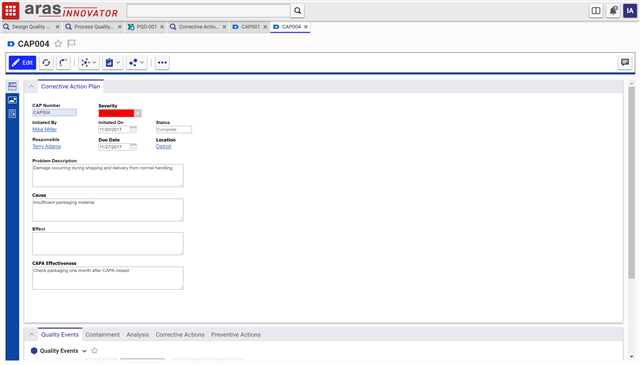This screenshot has width=640, height=365.
Task: Open the more options ellipsis menu
Action: coord(162,62)
